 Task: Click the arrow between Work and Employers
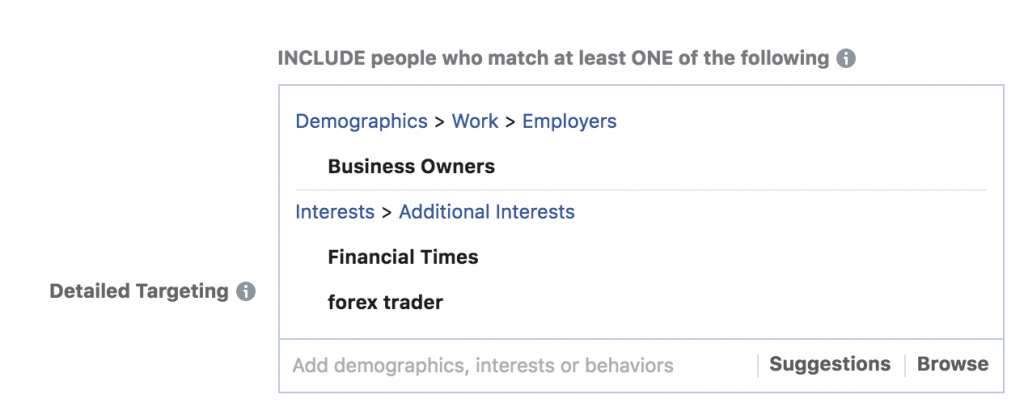pos(510,122)
